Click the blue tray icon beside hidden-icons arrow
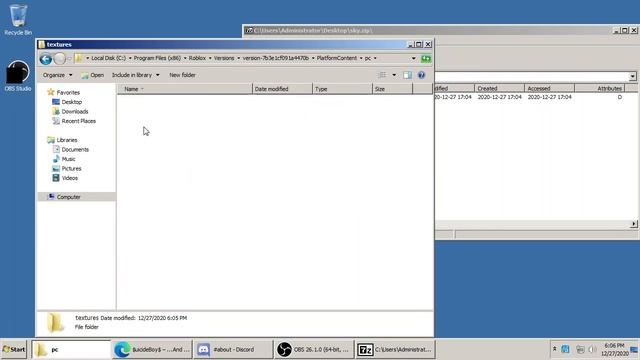The height and width of the screenshot is (360, 640). [x=565, y=349]
